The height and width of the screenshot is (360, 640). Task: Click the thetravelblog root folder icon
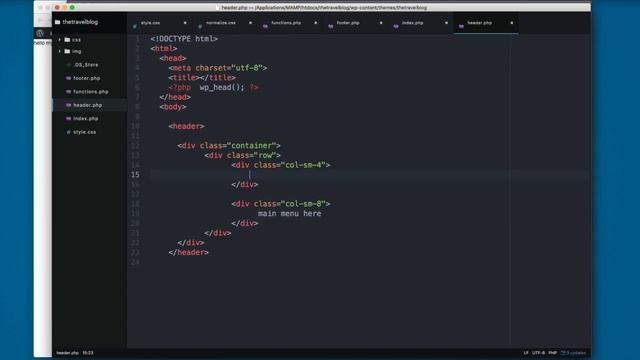coord(58,22)
